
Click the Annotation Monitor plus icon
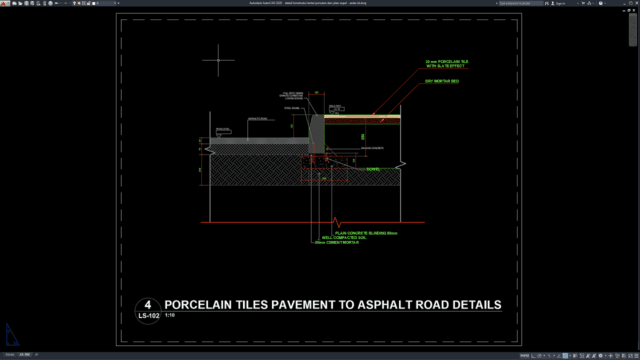611,356
